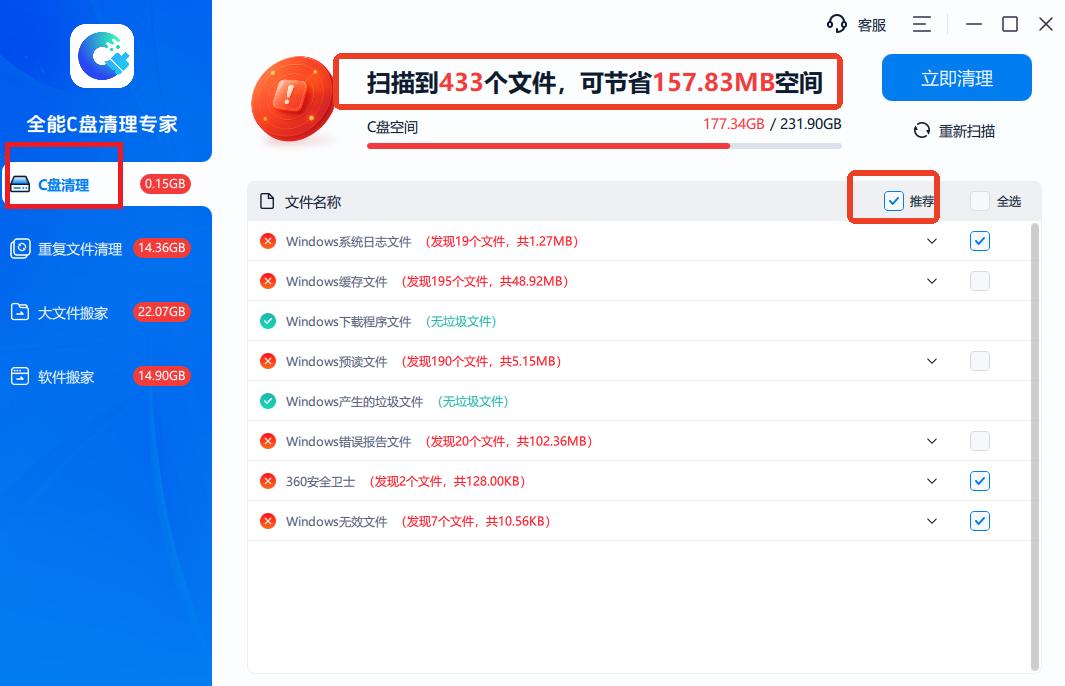Click red X icon beside Windows系统日志文件
Image resolution: width=1065 pixels, height=686 pixels.
pos(268,241)
